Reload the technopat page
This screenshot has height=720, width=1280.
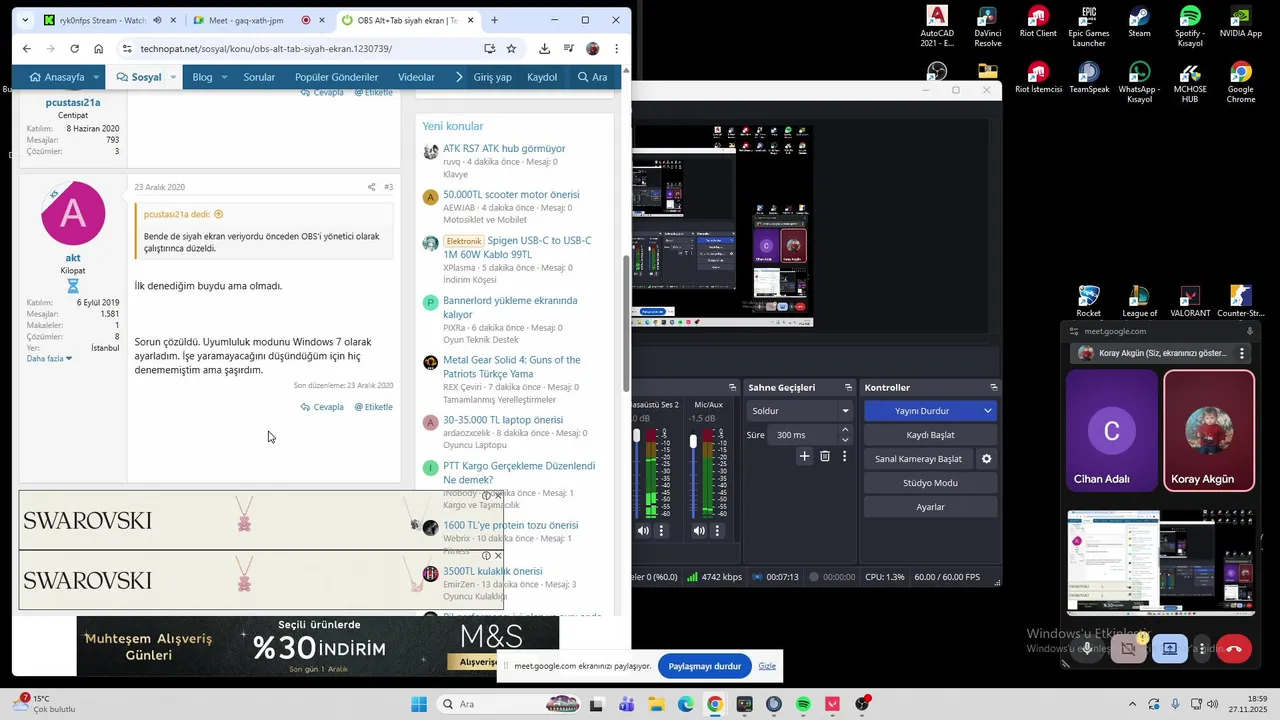pos(74,48)
